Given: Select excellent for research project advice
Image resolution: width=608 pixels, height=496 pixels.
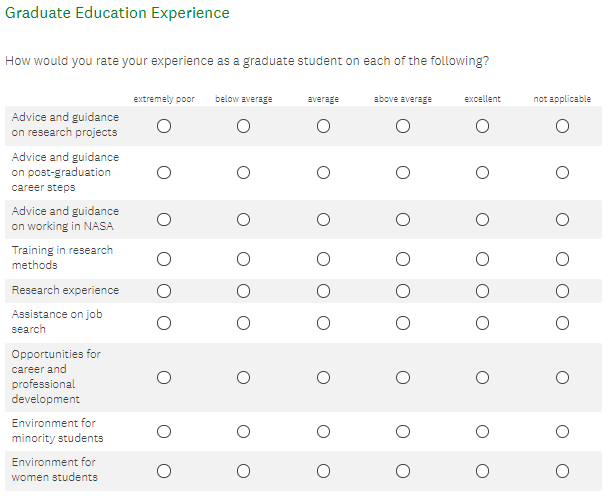Looking at the screenshot, I should click(483, 126).
